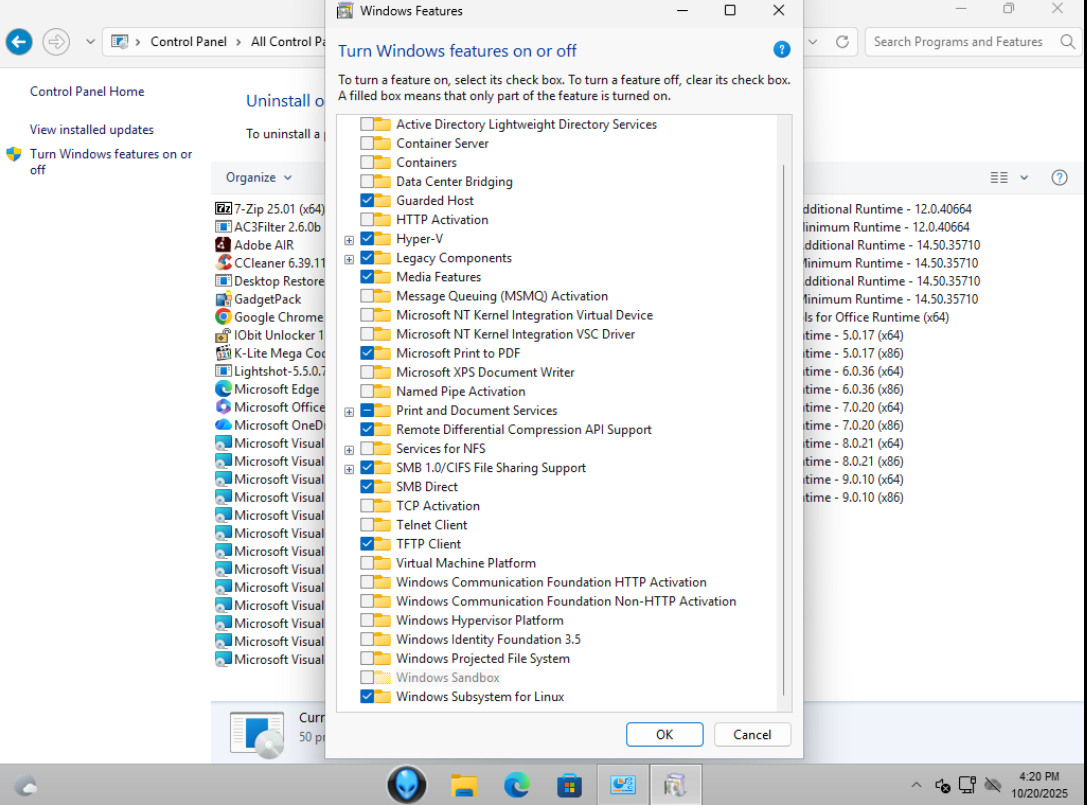Open the alien Start button on the taskbar
This screenshot has width=1087, height=805.
(406, 785)
